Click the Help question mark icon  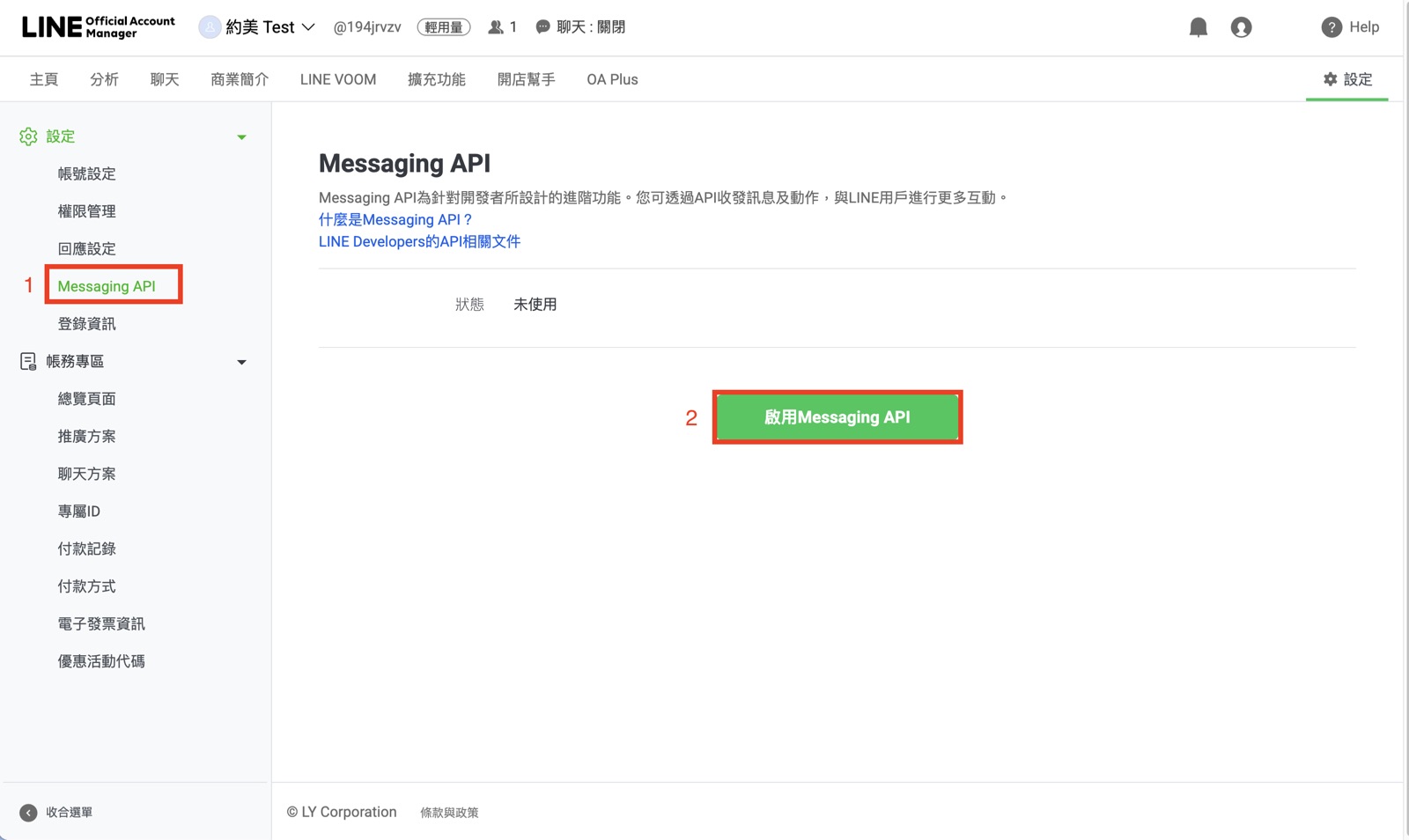pos(1332,27)
